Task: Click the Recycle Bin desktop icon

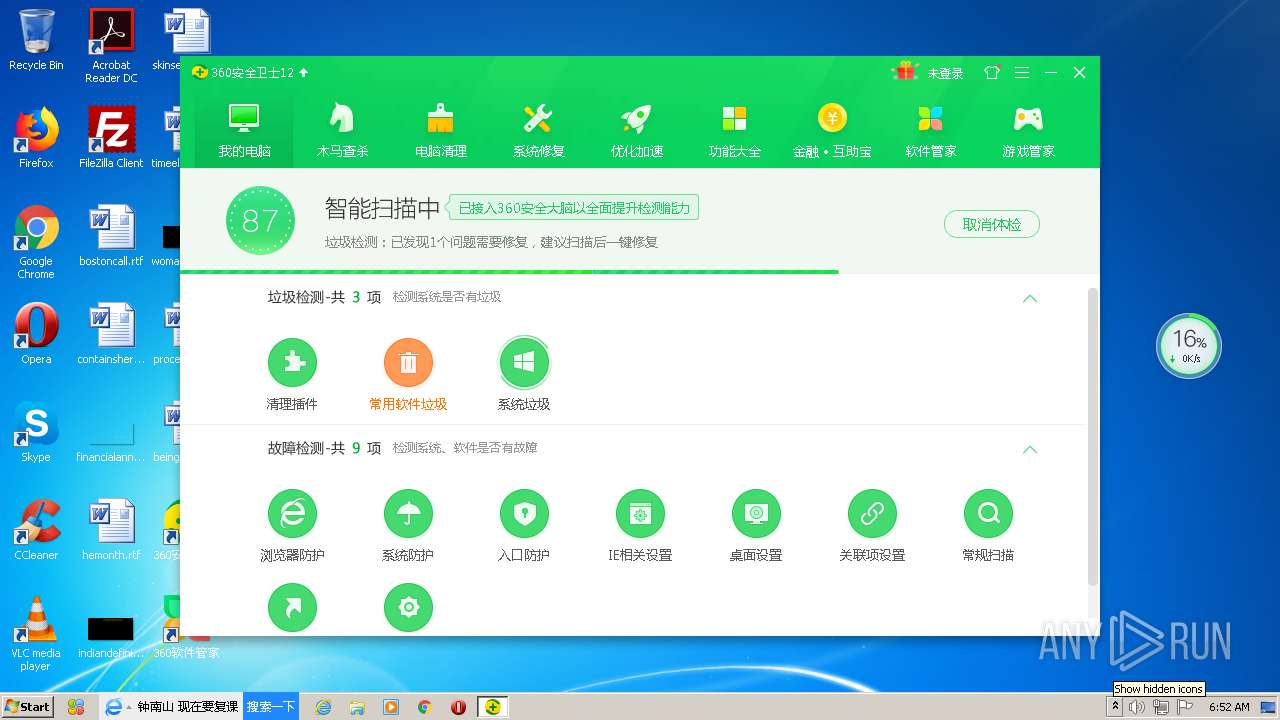Action: pos(36,40)
